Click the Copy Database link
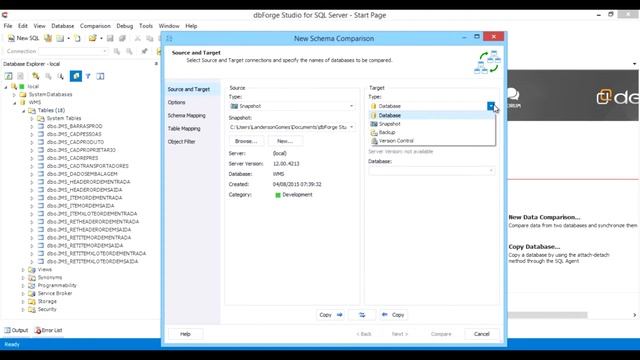 tap(534, 247)
